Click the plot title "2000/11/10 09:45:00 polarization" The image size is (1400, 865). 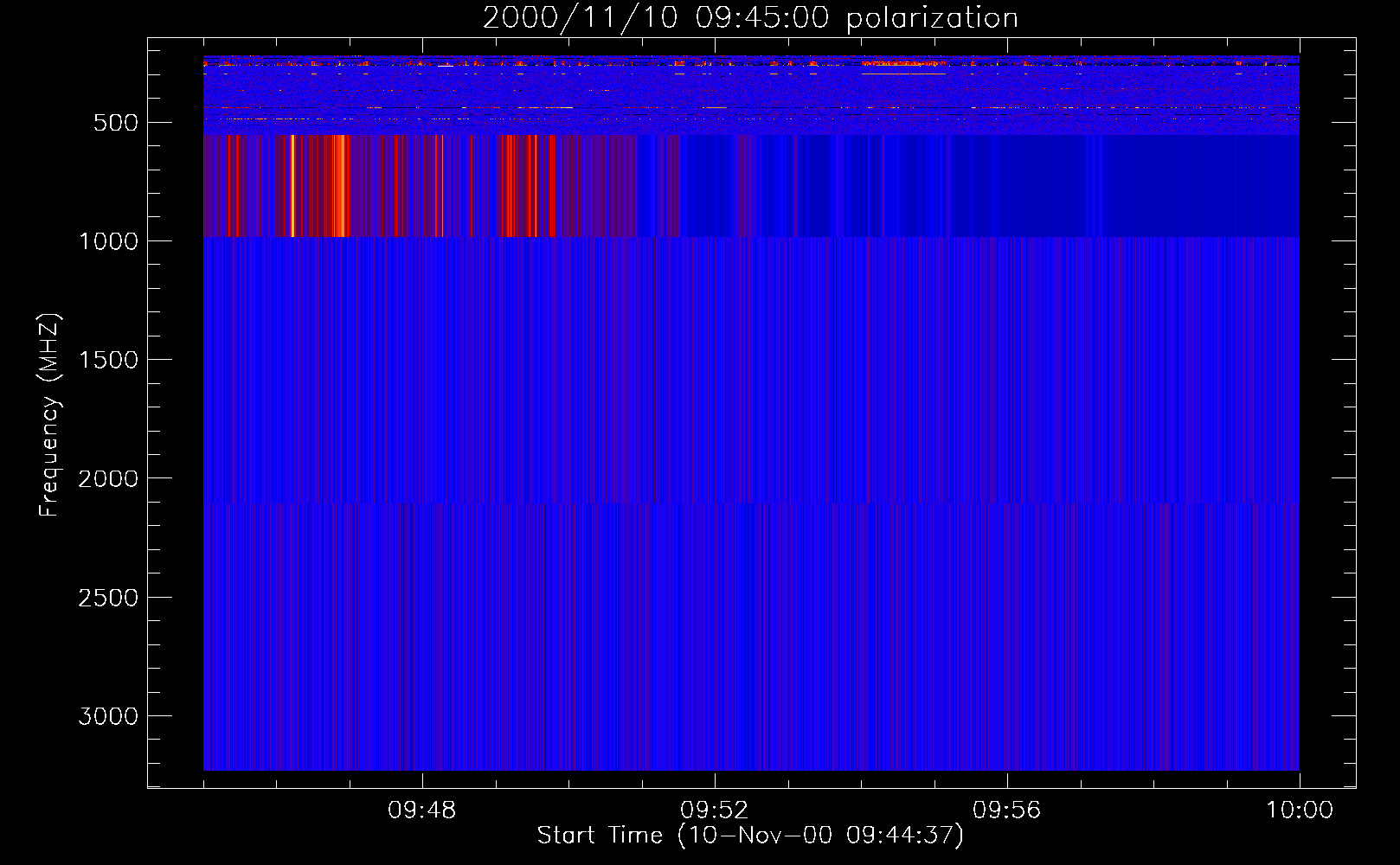coord(750,18)
